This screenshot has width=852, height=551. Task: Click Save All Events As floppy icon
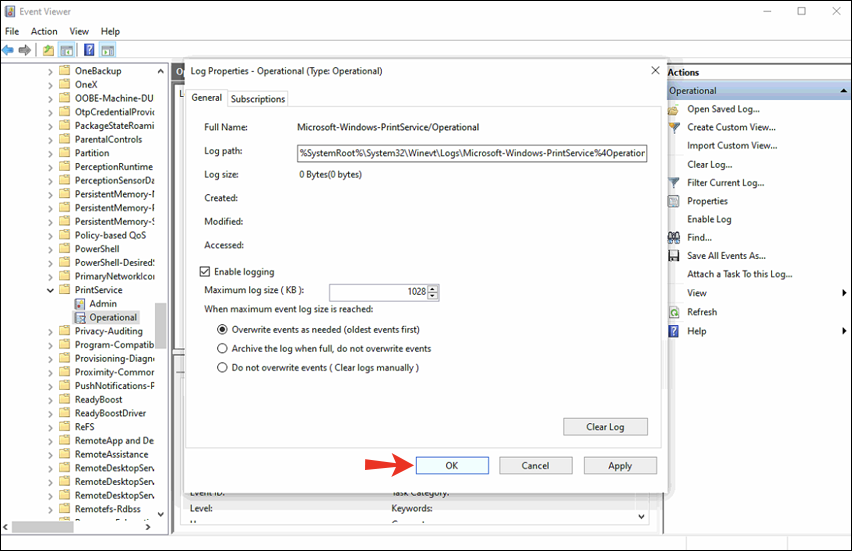tap(674, 256)
